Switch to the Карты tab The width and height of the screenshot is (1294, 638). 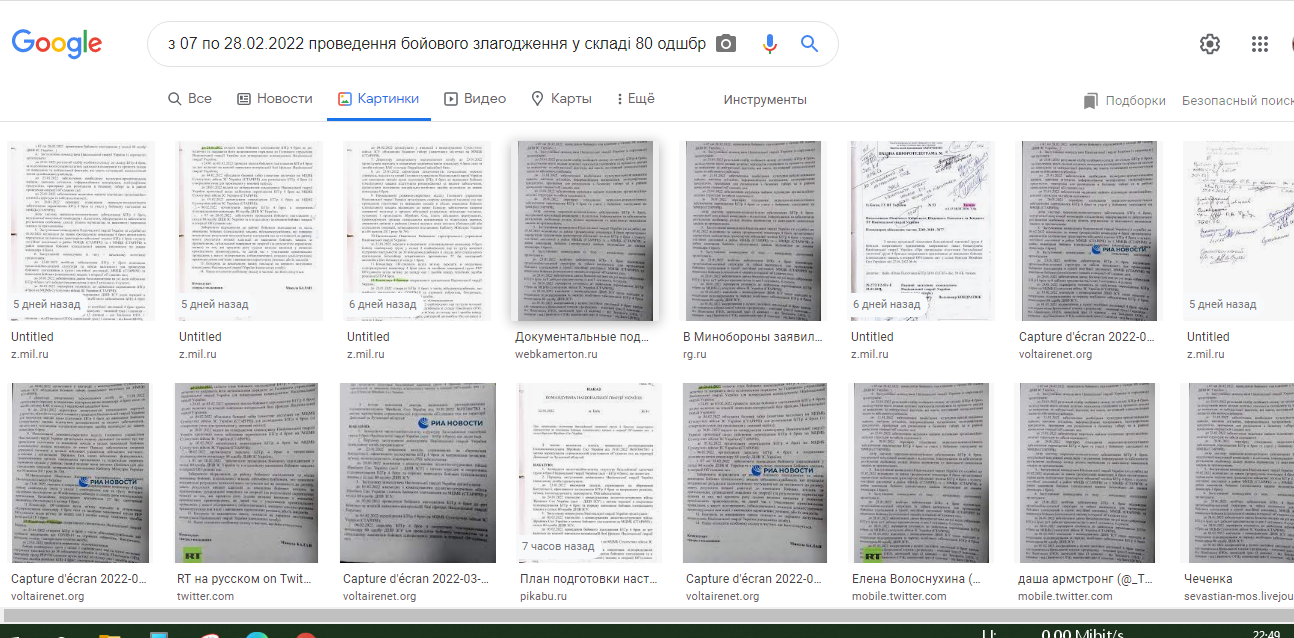point(561,99)
